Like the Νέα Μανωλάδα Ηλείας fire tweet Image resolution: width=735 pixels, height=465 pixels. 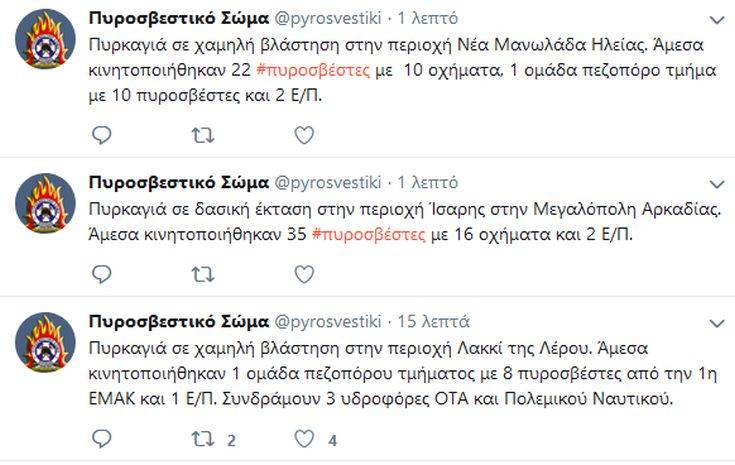(304, 134)
